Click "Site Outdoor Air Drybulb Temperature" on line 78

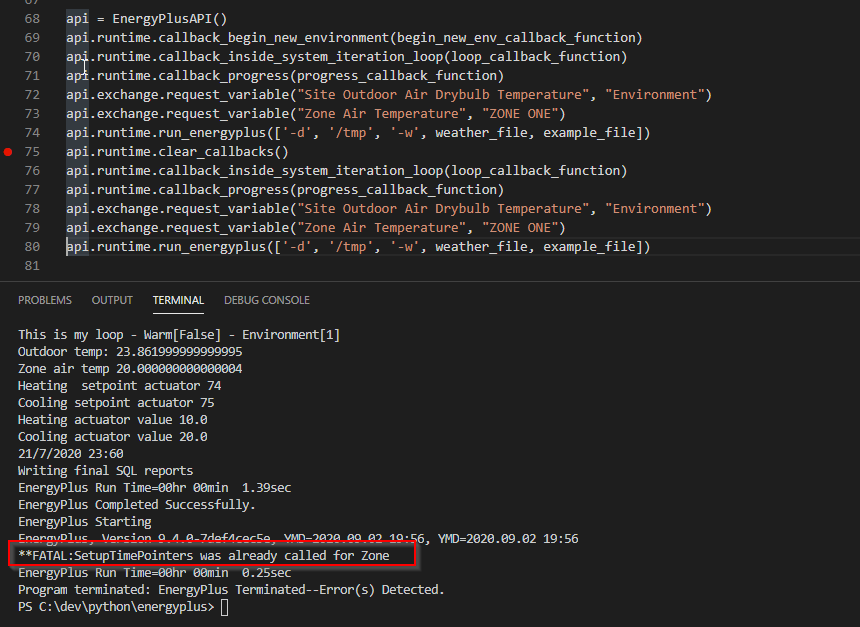point(443,209)
